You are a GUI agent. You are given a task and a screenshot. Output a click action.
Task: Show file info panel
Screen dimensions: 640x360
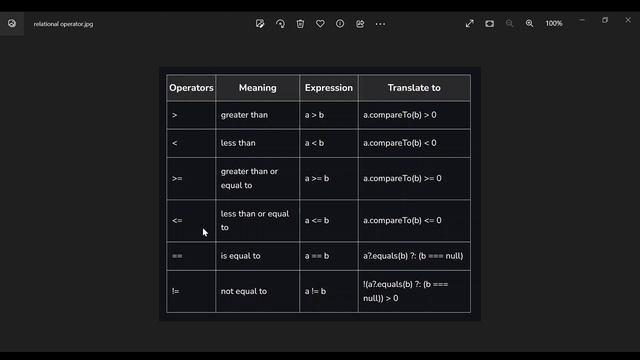340,24
